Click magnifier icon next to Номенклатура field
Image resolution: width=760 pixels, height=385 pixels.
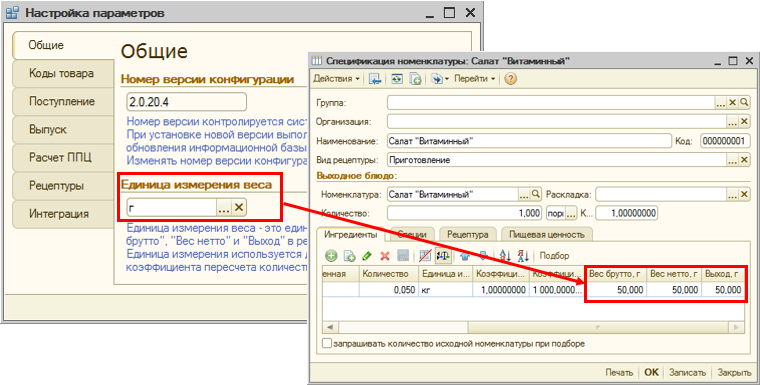(x=536, y=194)
